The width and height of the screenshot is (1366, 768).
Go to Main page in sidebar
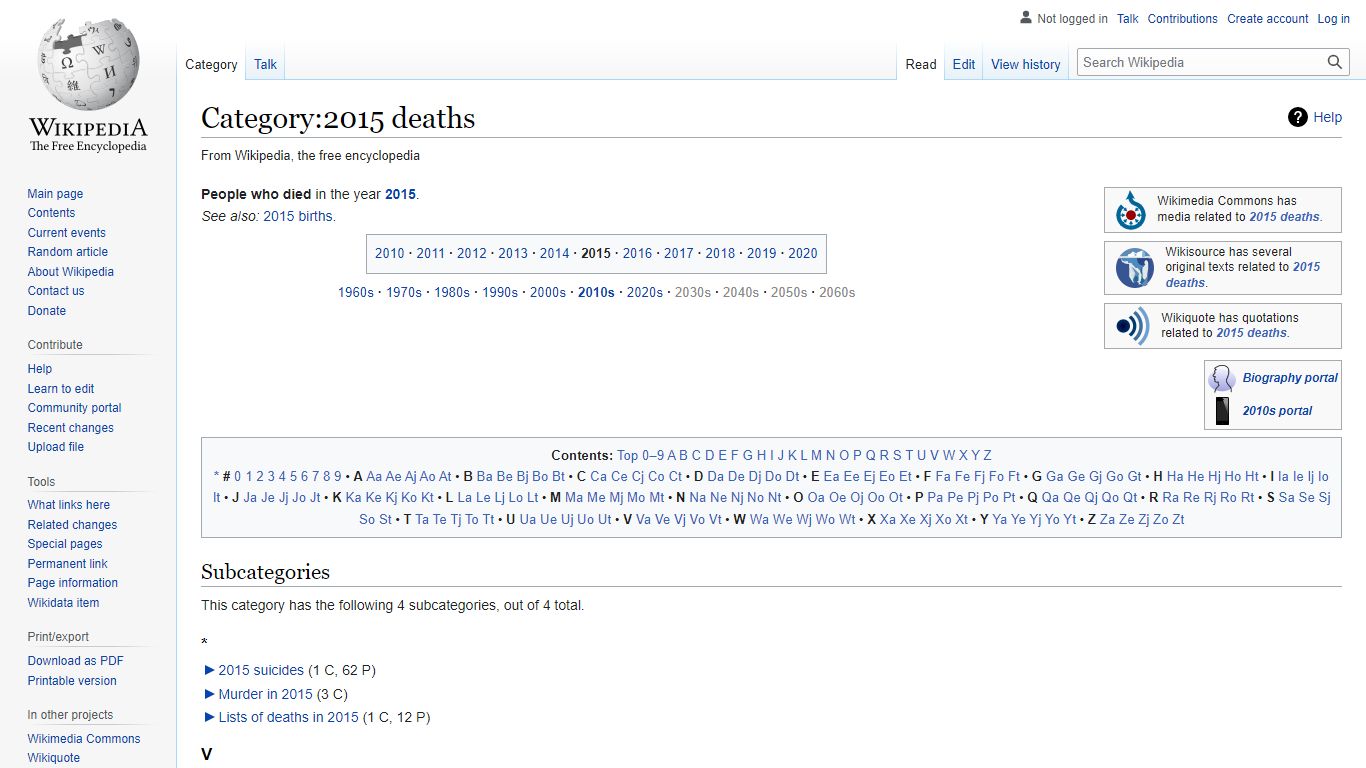(x=55, y=194)
